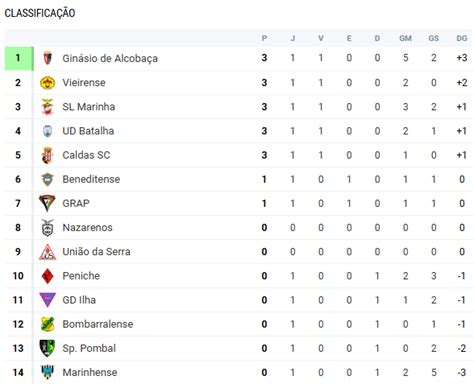Click the Nazarenos club crest
Viewport: 474px width, 384px height.
[47, 228]
